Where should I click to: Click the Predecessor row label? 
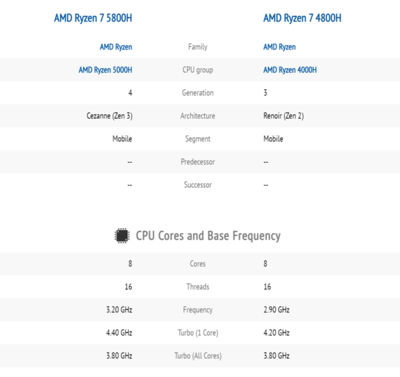[x=198, y=162]
